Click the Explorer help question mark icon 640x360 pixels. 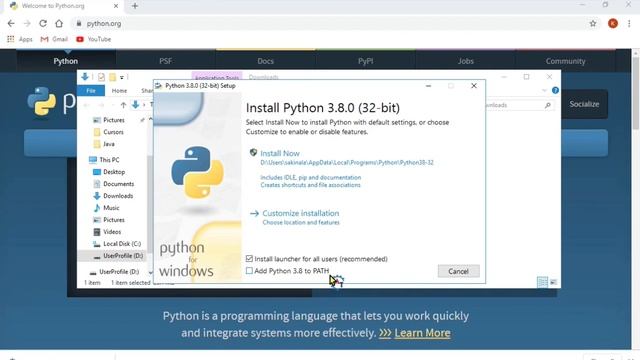(x=555, y=90)
